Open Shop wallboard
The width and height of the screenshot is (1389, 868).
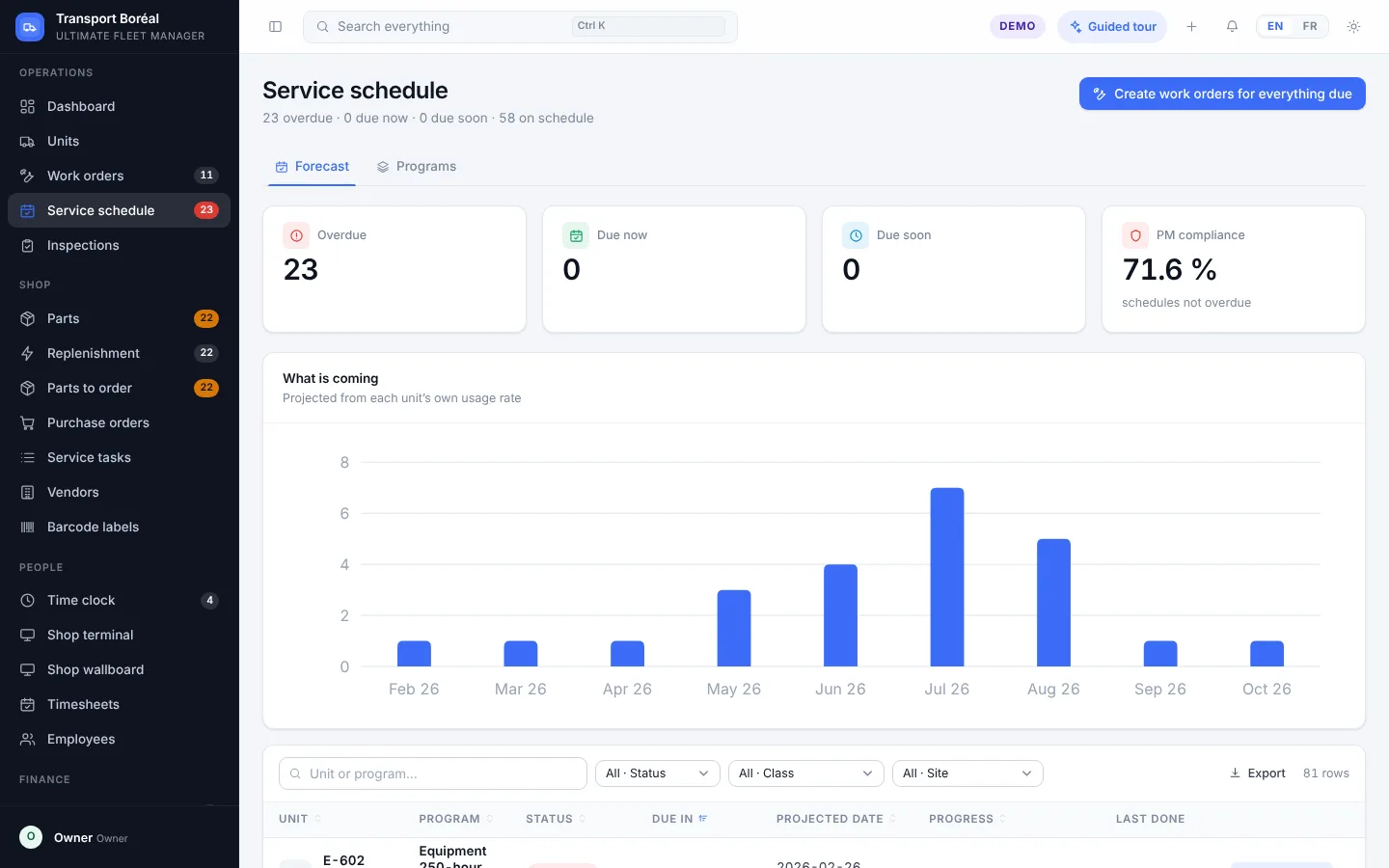(x=119, y=669)
